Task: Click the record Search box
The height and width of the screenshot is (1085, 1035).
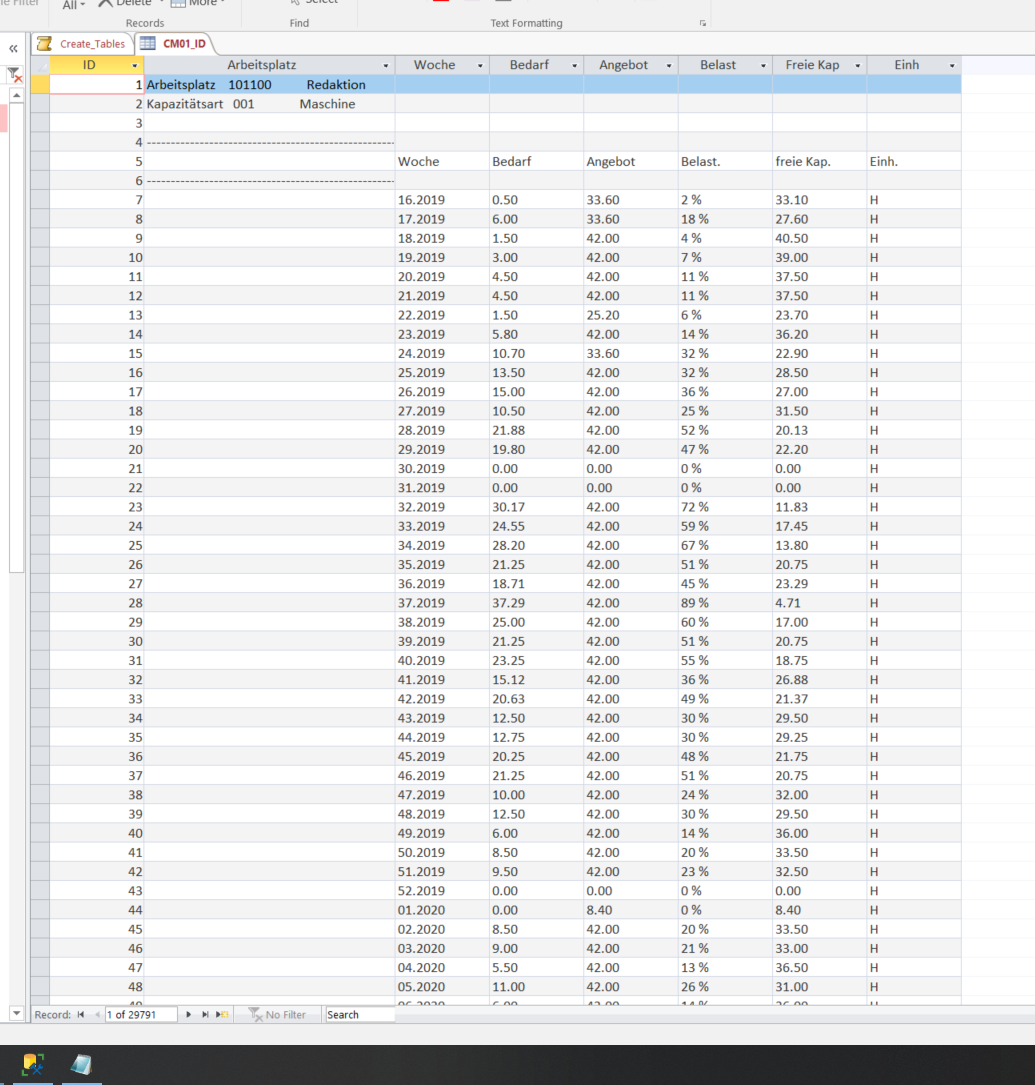Action: (360, 1014)
